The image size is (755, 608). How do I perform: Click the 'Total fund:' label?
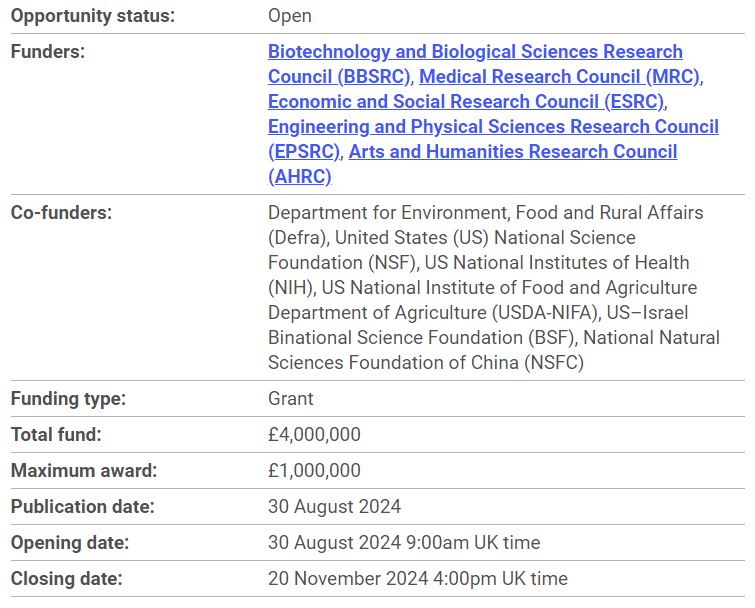coord(56,435)
